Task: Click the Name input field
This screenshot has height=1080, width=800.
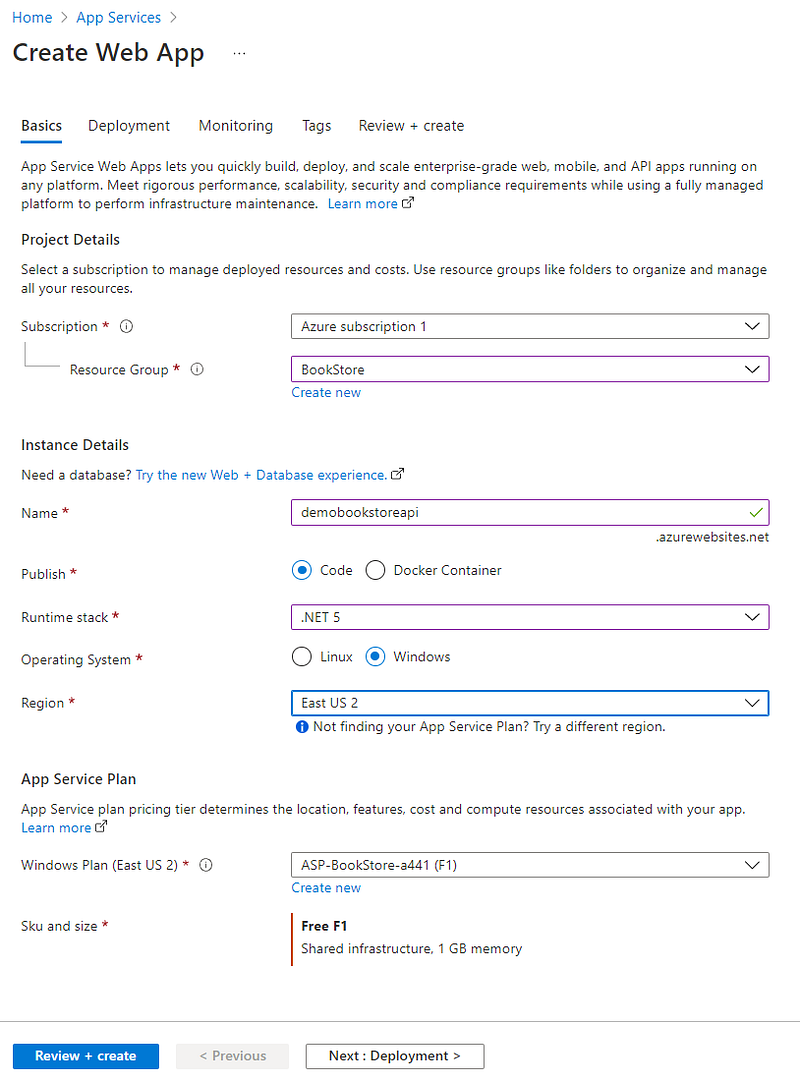Action: pyautogui.click(x=520, y=513)
